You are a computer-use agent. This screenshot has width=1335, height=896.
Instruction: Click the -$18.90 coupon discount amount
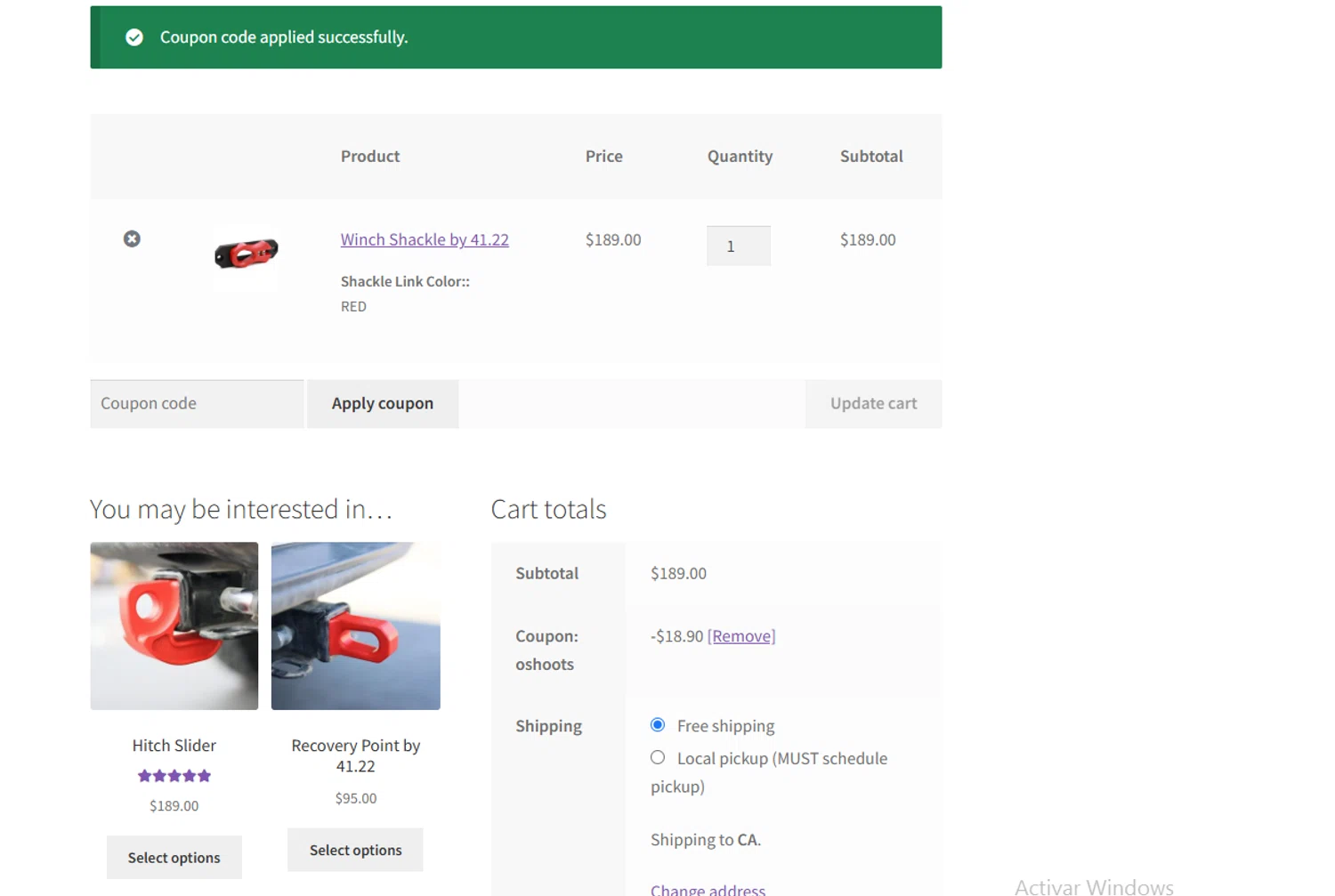pyautogui.click(x=676, y=636)
